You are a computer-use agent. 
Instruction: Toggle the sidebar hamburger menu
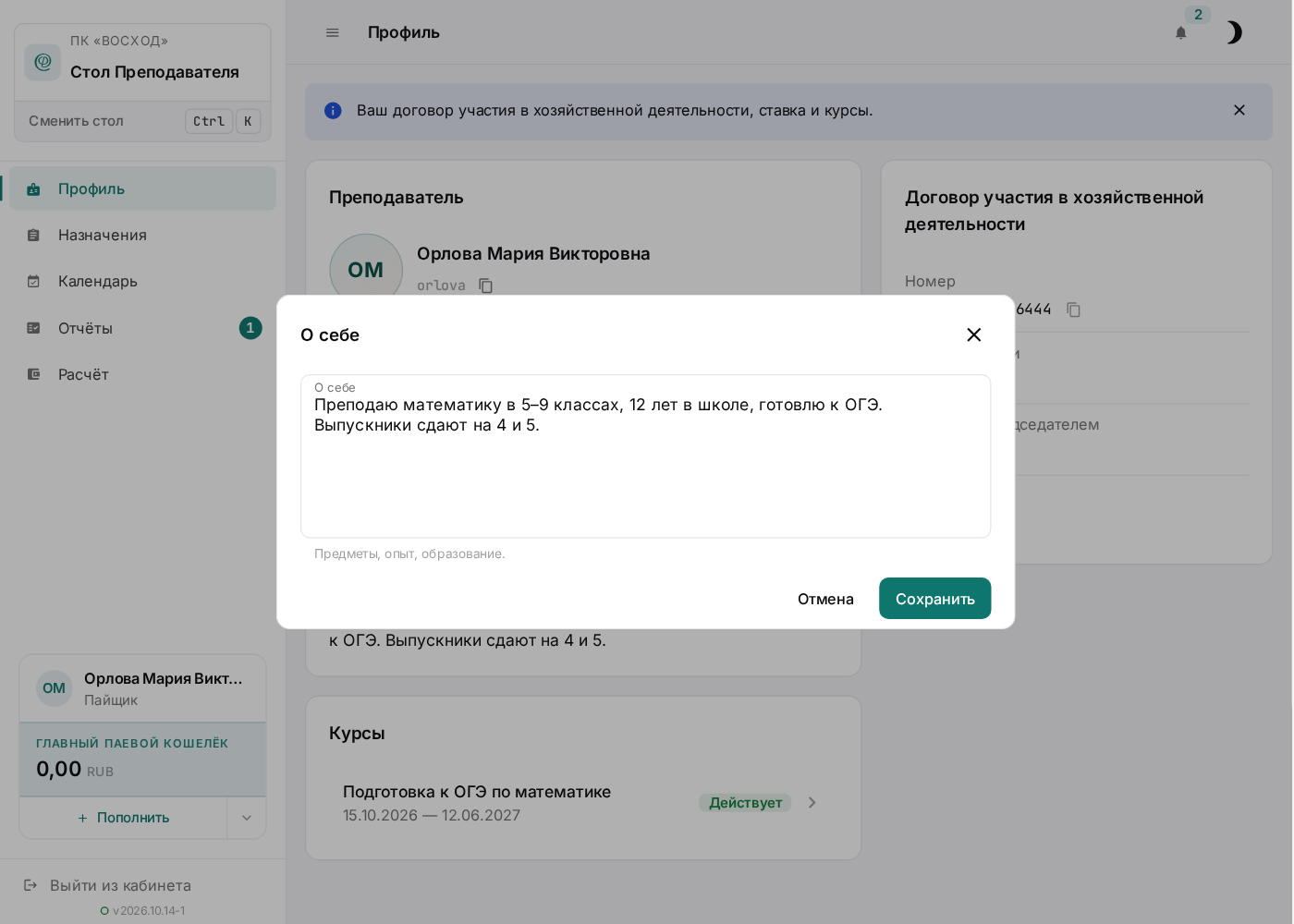[x=333, y=32]
